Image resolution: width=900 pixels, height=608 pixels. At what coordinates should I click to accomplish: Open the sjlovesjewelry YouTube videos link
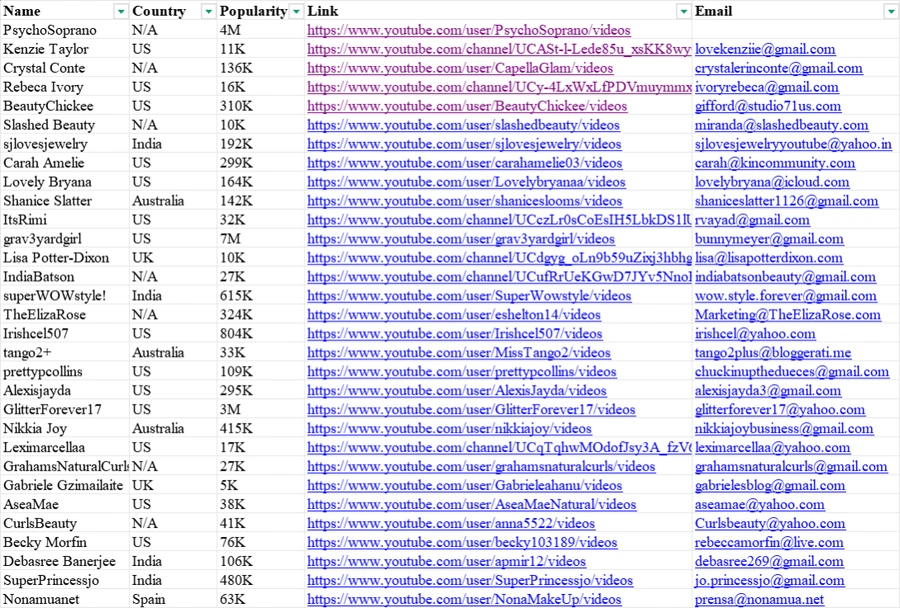[464, 144]
